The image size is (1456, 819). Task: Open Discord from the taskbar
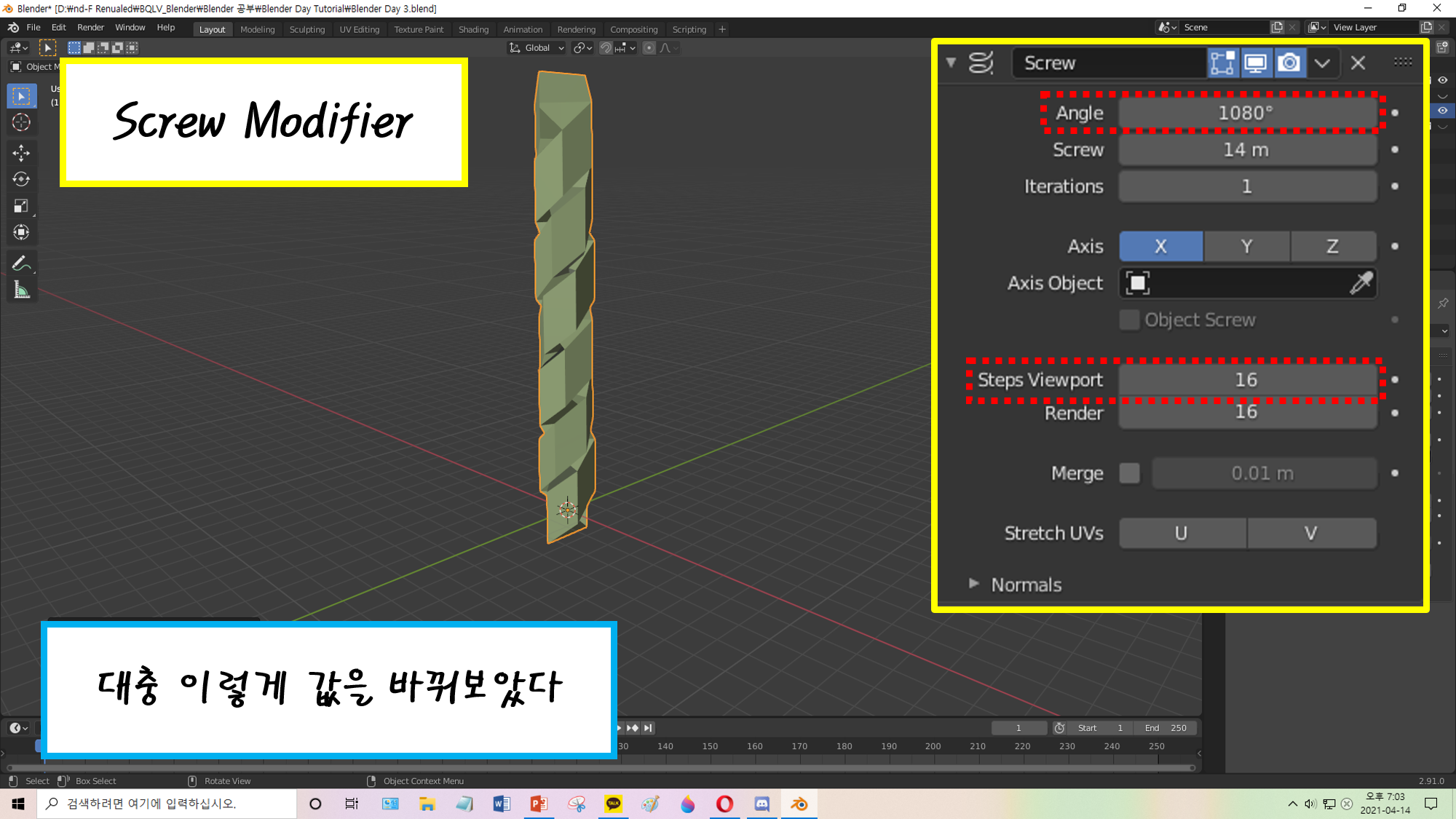(x=761, y=804)
